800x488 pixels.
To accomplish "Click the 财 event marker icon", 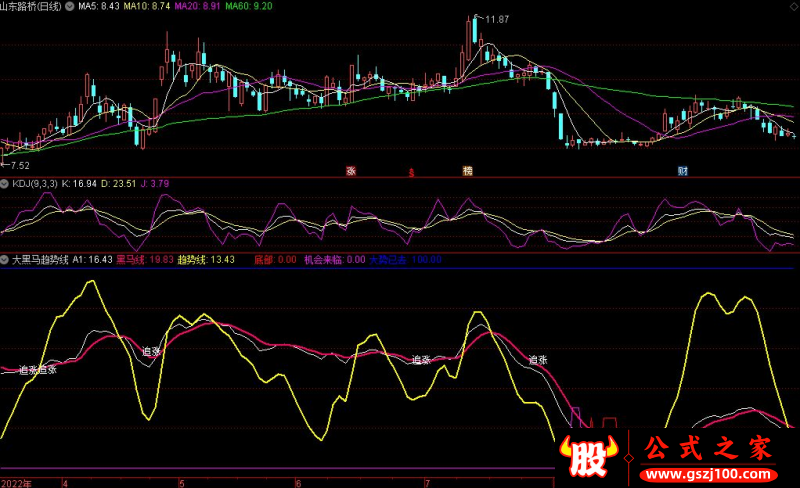I will coord(682,170).
